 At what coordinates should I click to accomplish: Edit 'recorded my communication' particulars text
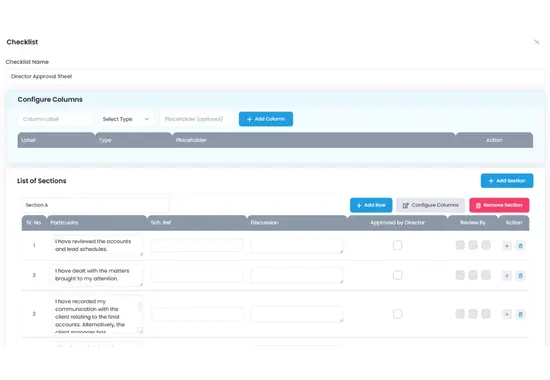click(x=97, y=314)
